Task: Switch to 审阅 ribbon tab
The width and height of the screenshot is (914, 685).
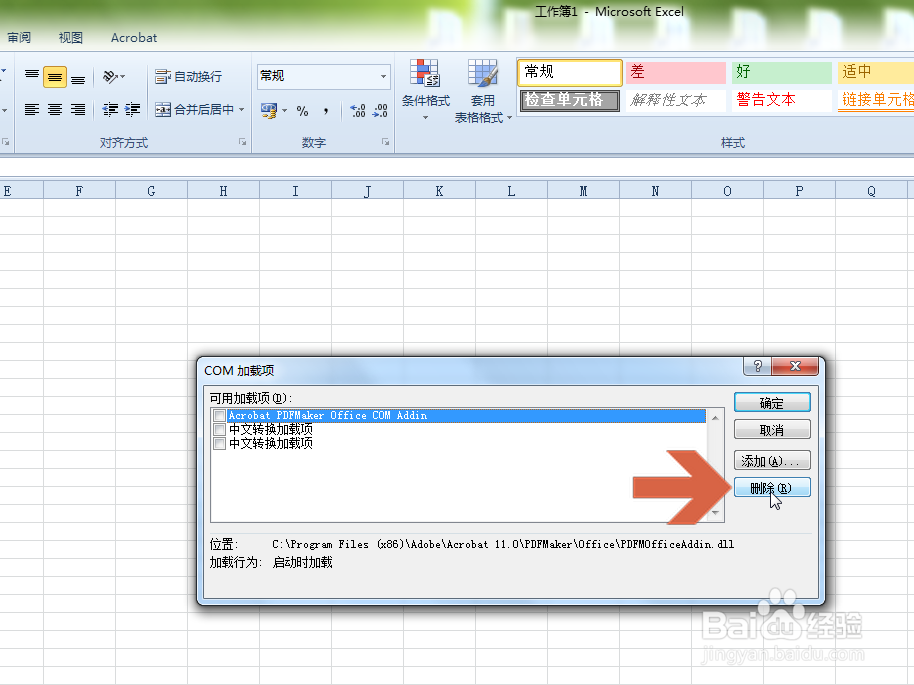Action: (19, 38)
